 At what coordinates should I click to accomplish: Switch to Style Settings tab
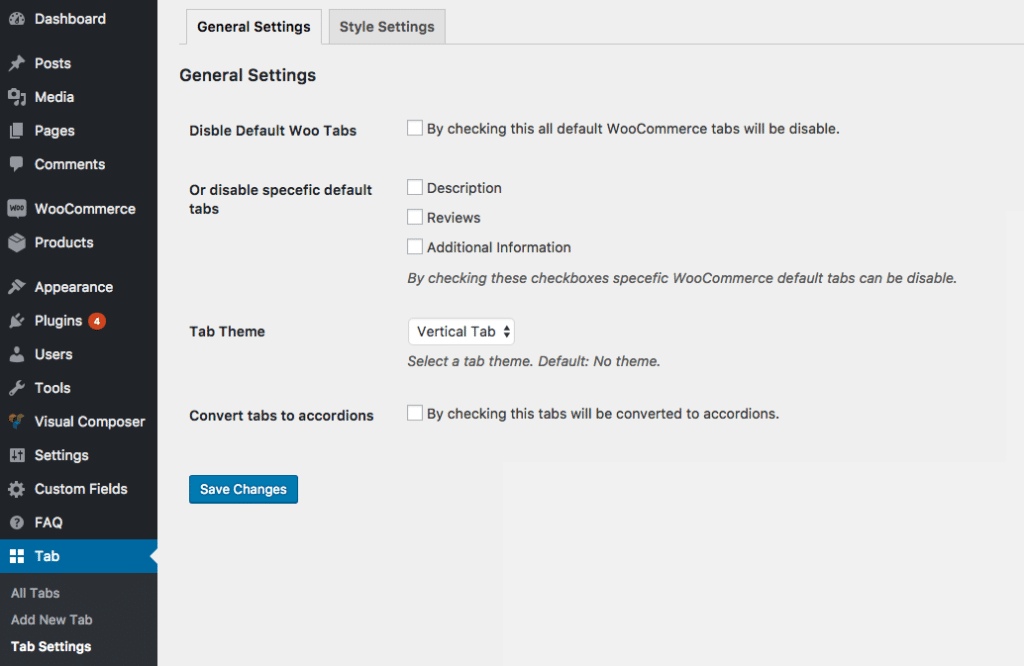386,26
